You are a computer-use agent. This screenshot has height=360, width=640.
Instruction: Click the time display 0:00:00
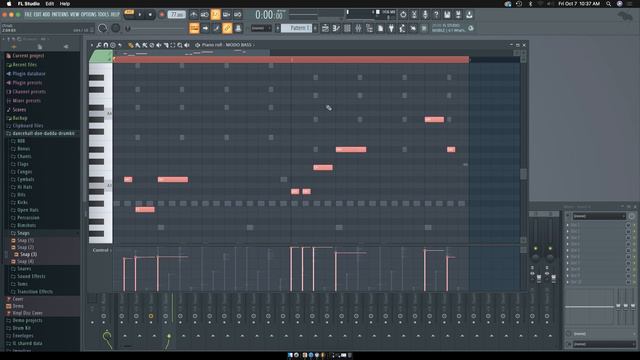(x=269, y=15)
